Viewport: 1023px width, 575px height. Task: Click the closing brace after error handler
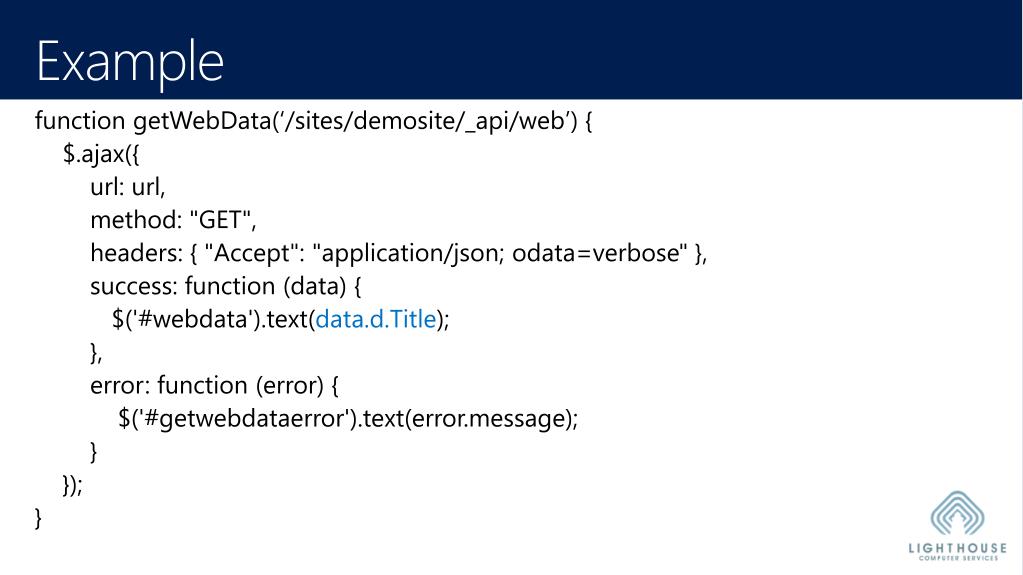(x=93, y=452)
